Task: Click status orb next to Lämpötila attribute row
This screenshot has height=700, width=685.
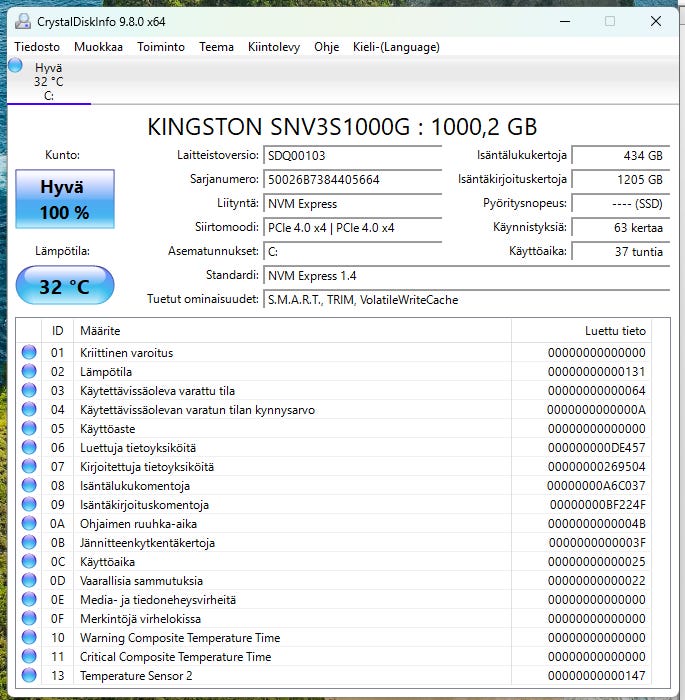Action: (x=29, y=372)
